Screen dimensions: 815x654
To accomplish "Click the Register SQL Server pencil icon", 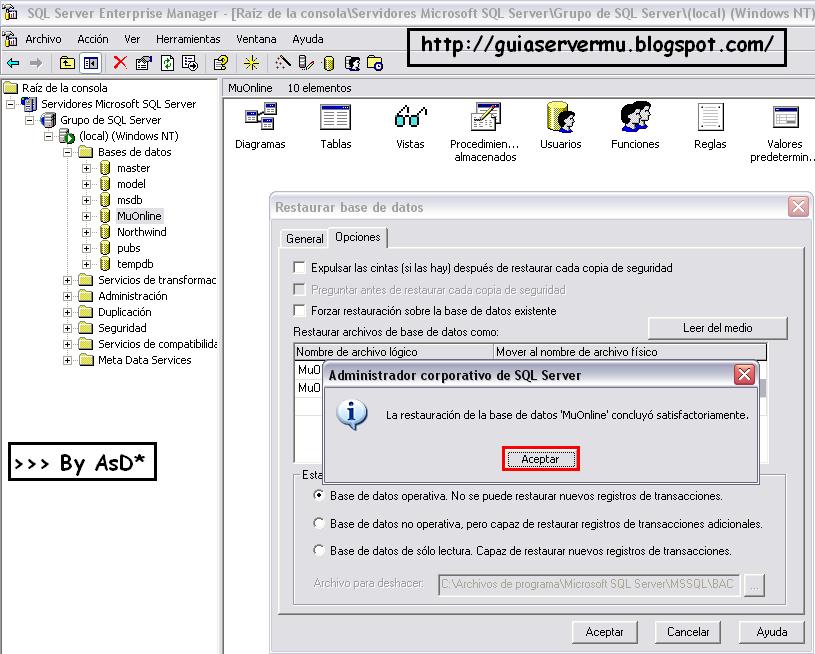I will [306, 63].
